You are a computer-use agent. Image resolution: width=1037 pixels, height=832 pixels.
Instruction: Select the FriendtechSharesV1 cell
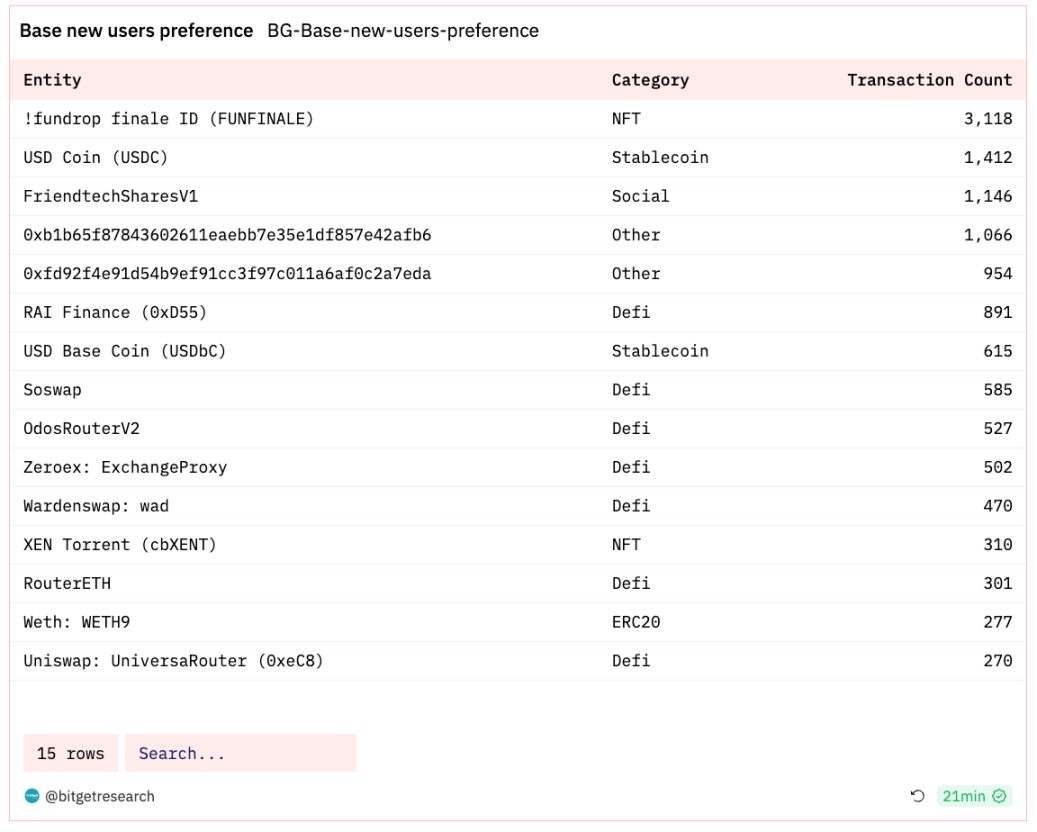tap(110, 196)
